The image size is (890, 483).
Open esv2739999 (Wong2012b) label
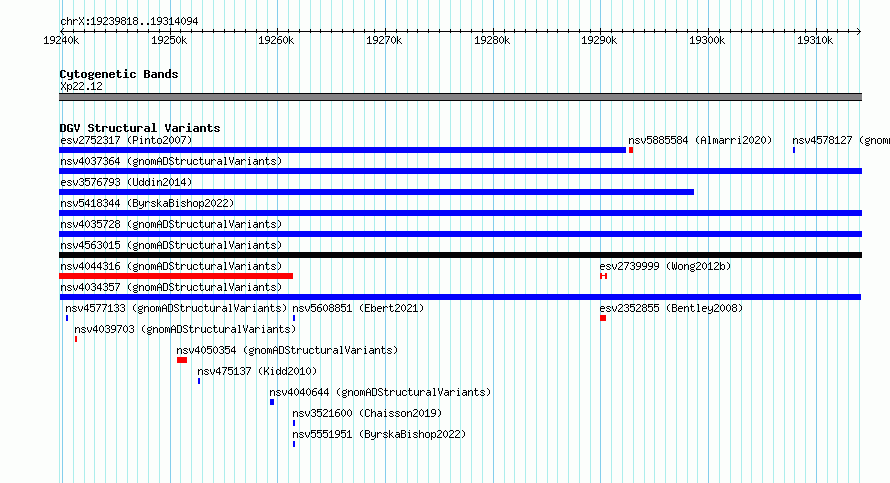[665, 266]
